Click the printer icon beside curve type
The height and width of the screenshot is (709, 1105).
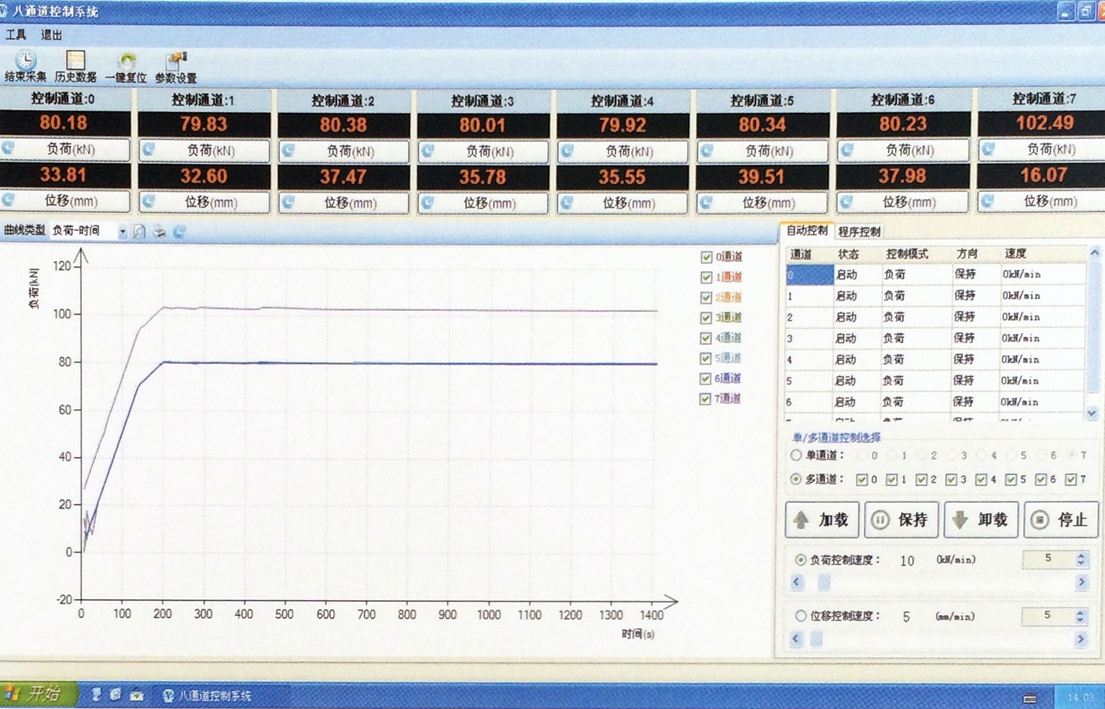159,232
